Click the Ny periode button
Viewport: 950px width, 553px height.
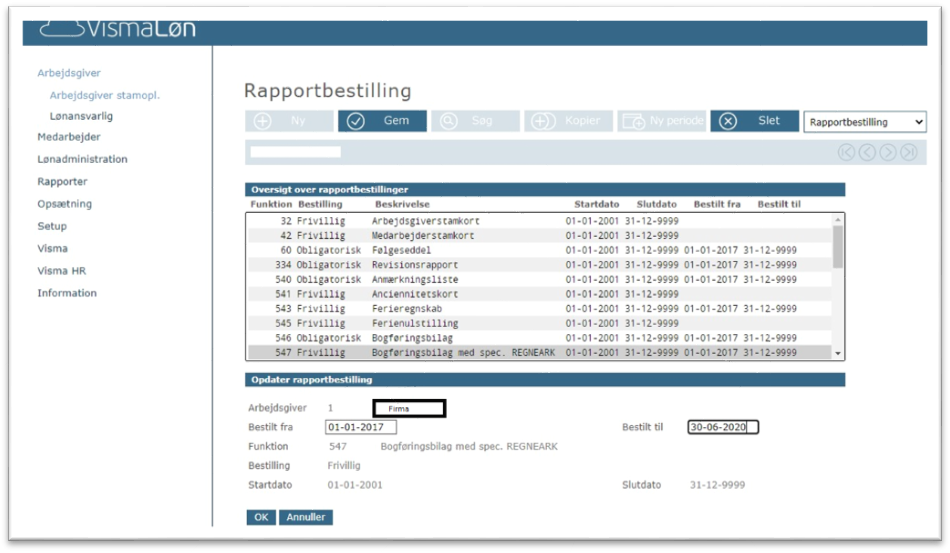(662, 121)
